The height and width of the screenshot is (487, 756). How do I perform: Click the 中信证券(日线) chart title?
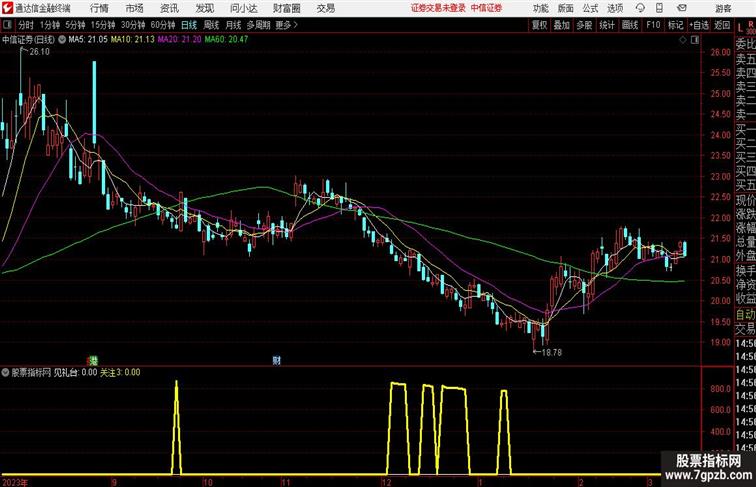click(28, 40)
